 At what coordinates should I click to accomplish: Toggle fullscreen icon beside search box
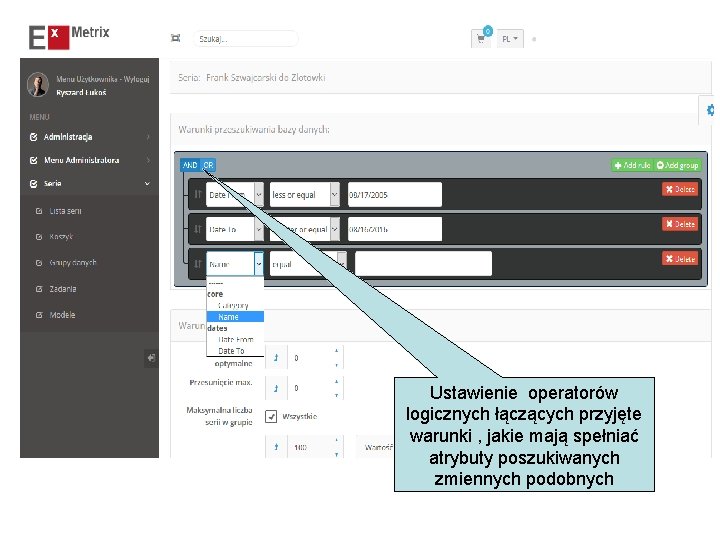[x=175, y=38]
